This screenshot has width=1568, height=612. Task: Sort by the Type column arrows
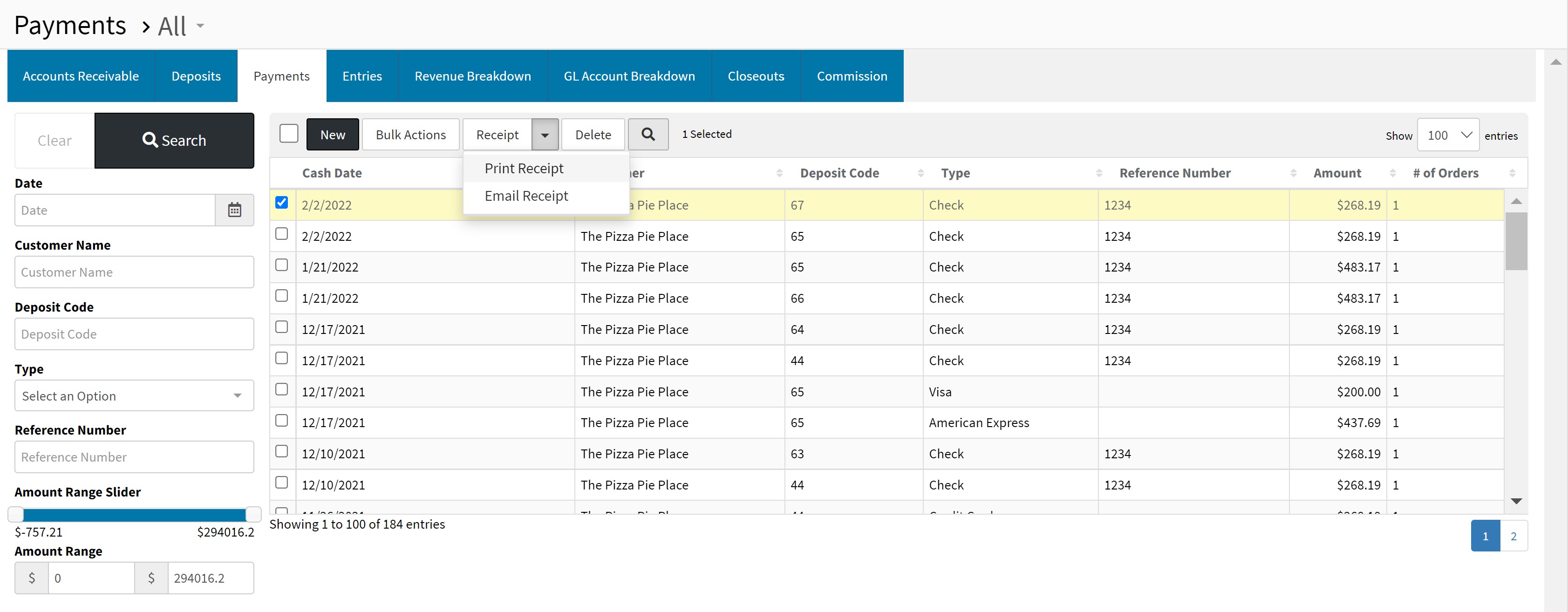tap(1099, 173)
